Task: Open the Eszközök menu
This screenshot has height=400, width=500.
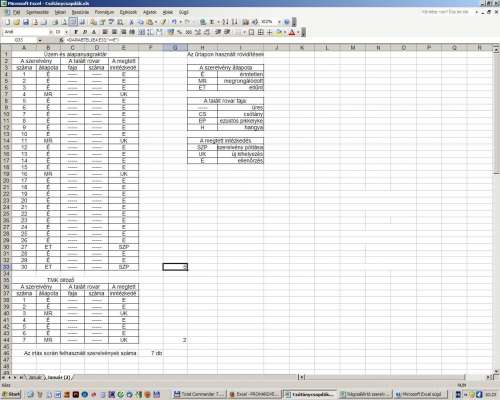Action: pos(128,12)
